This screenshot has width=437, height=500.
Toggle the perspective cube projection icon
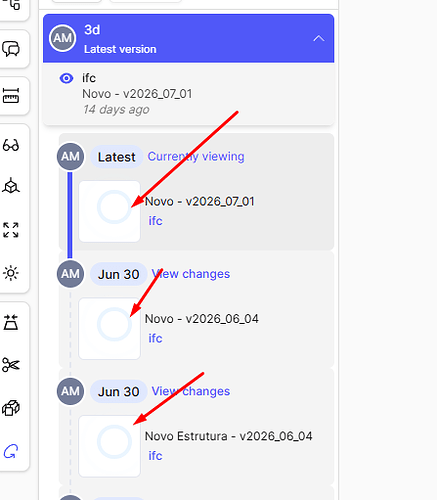click(x=11, y=186)
